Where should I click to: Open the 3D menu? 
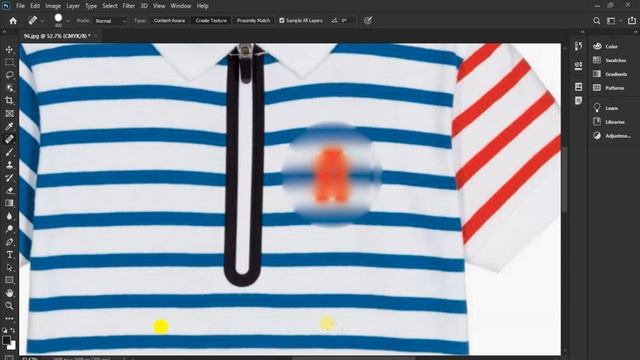coord(144,6)
